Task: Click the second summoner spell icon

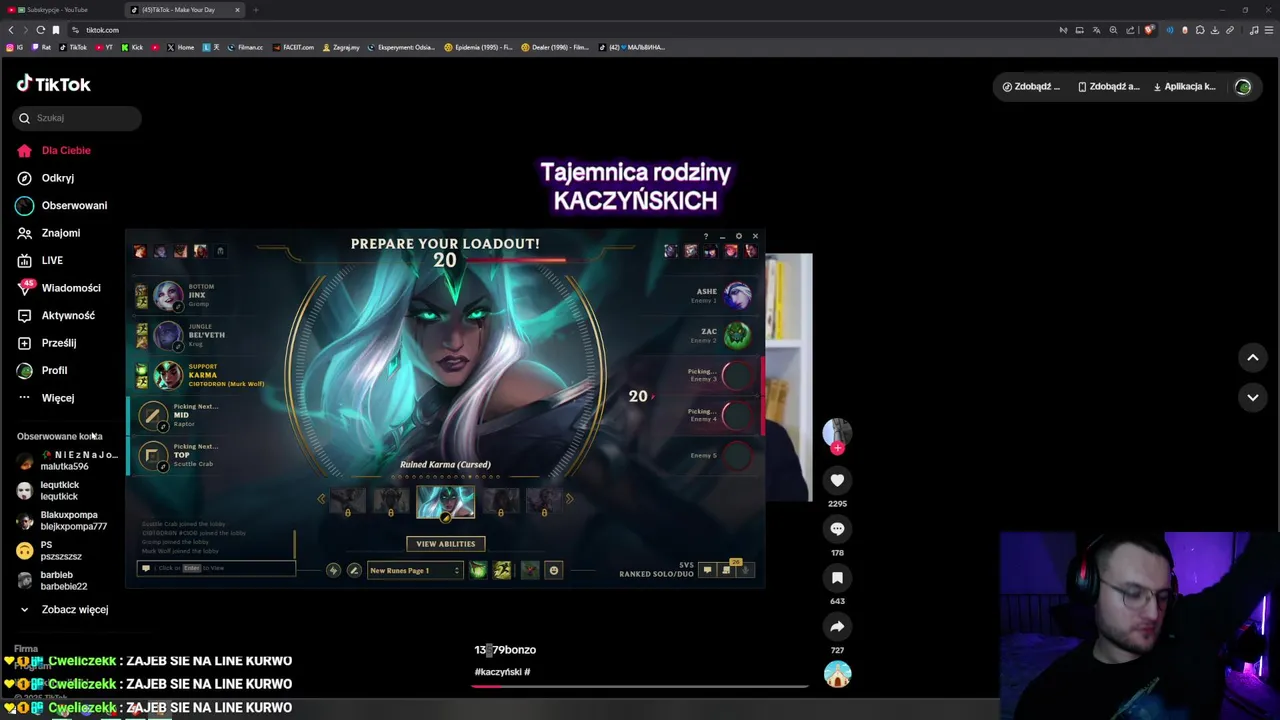Action: (x=502, y=570)
